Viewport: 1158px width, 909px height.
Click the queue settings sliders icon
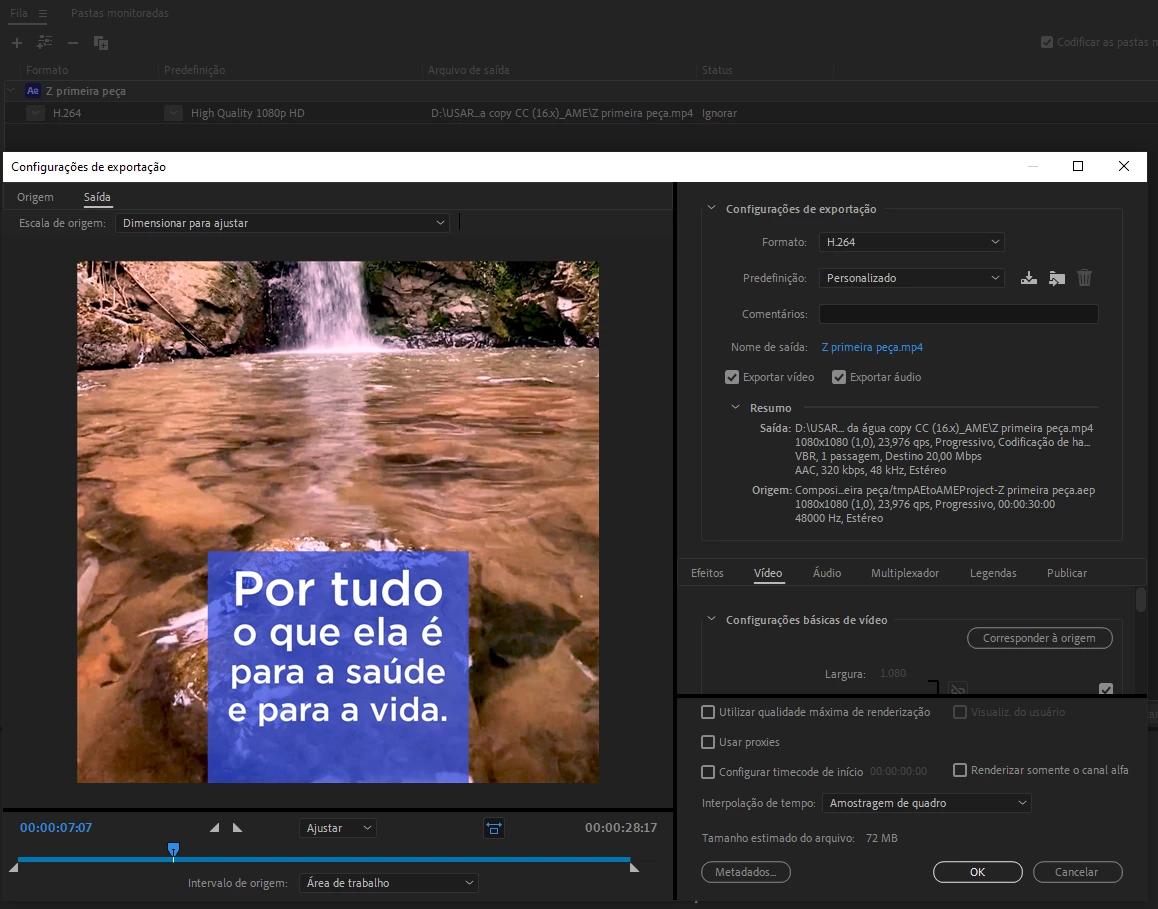(x=44, y=43)
